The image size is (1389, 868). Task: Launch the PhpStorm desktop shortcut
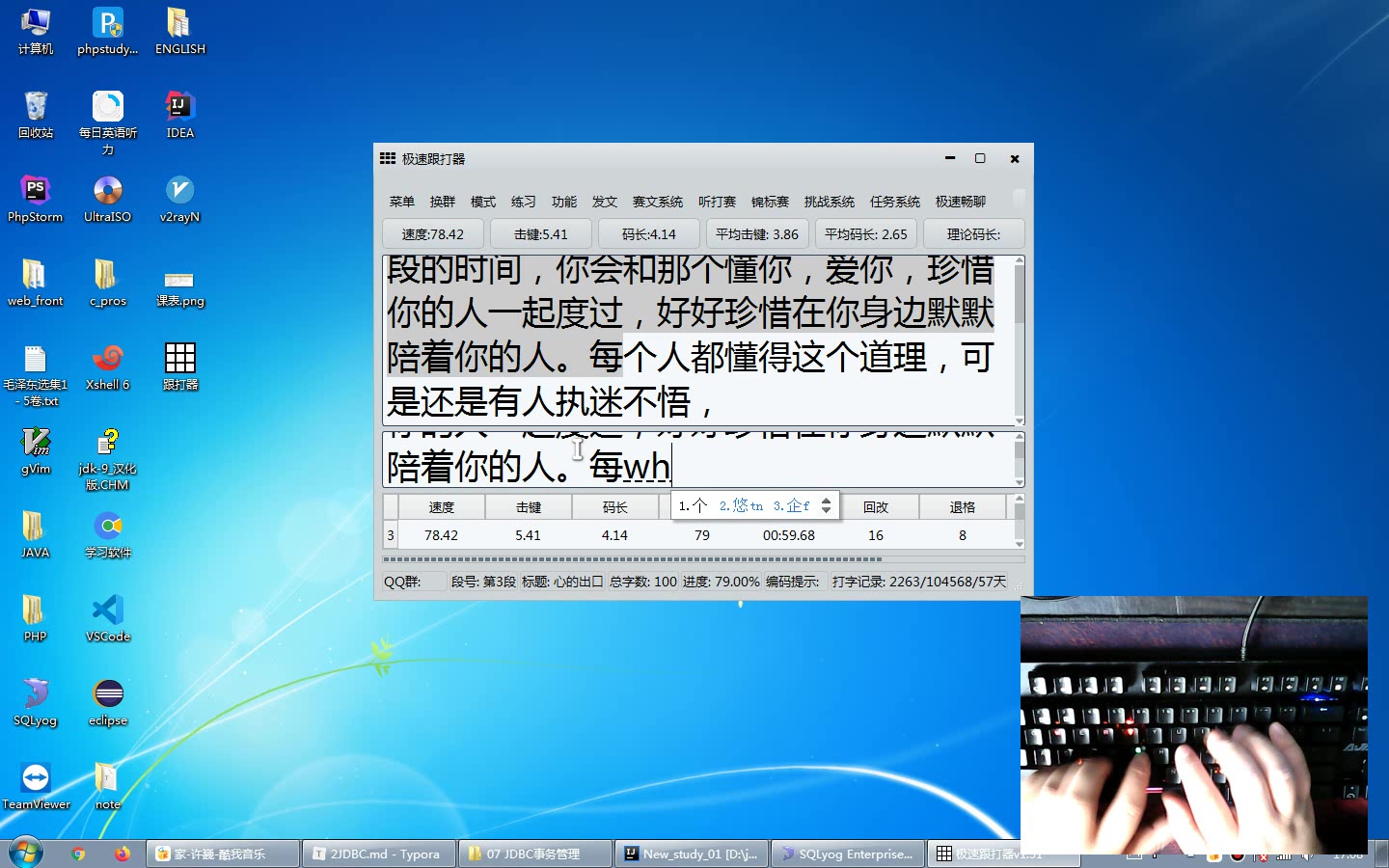tap(36, 199)
